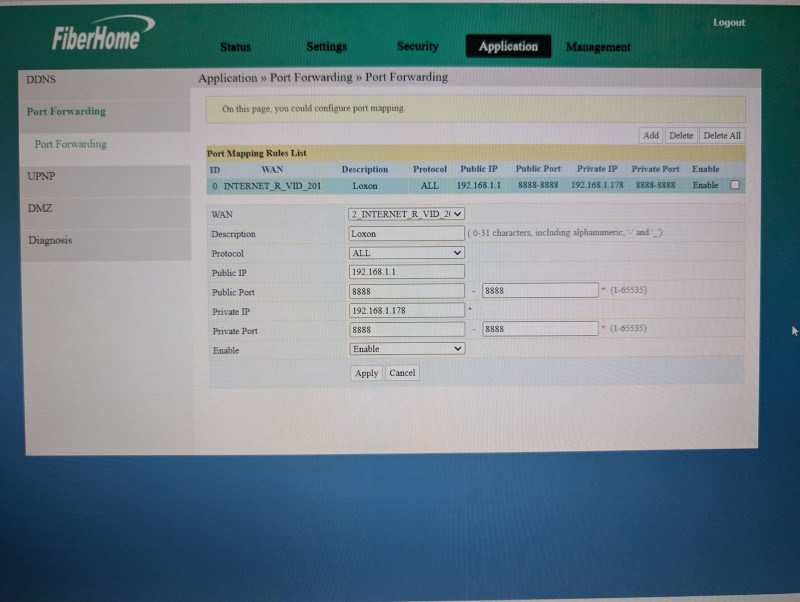Open Diagnosis in the sidebar
Screen dimensions: 800x602
[50, 240]
